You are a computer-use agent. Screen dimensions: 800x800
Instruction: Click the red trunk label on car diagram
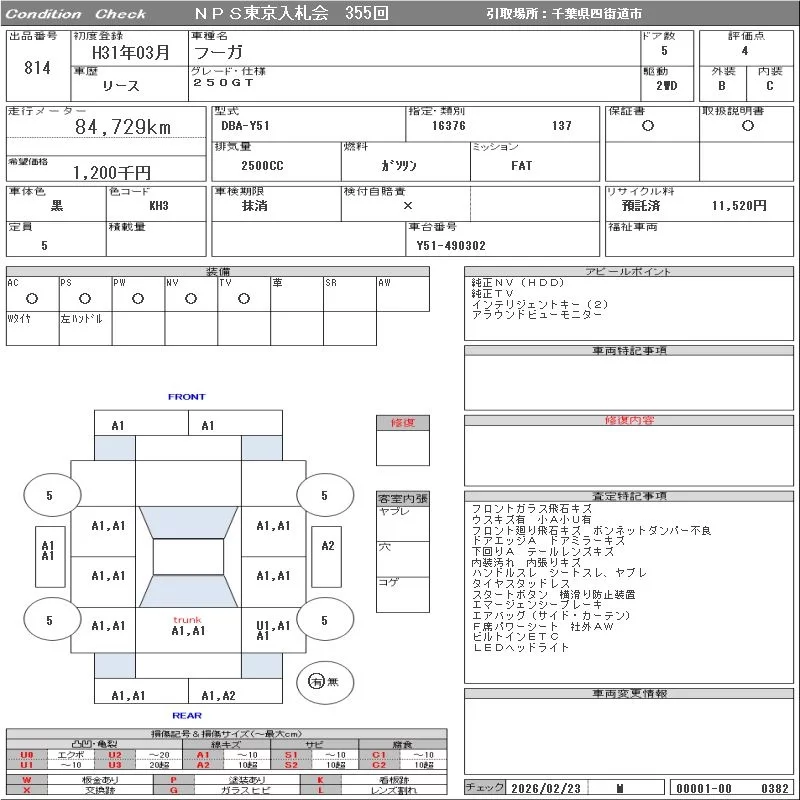coord(187,620)
